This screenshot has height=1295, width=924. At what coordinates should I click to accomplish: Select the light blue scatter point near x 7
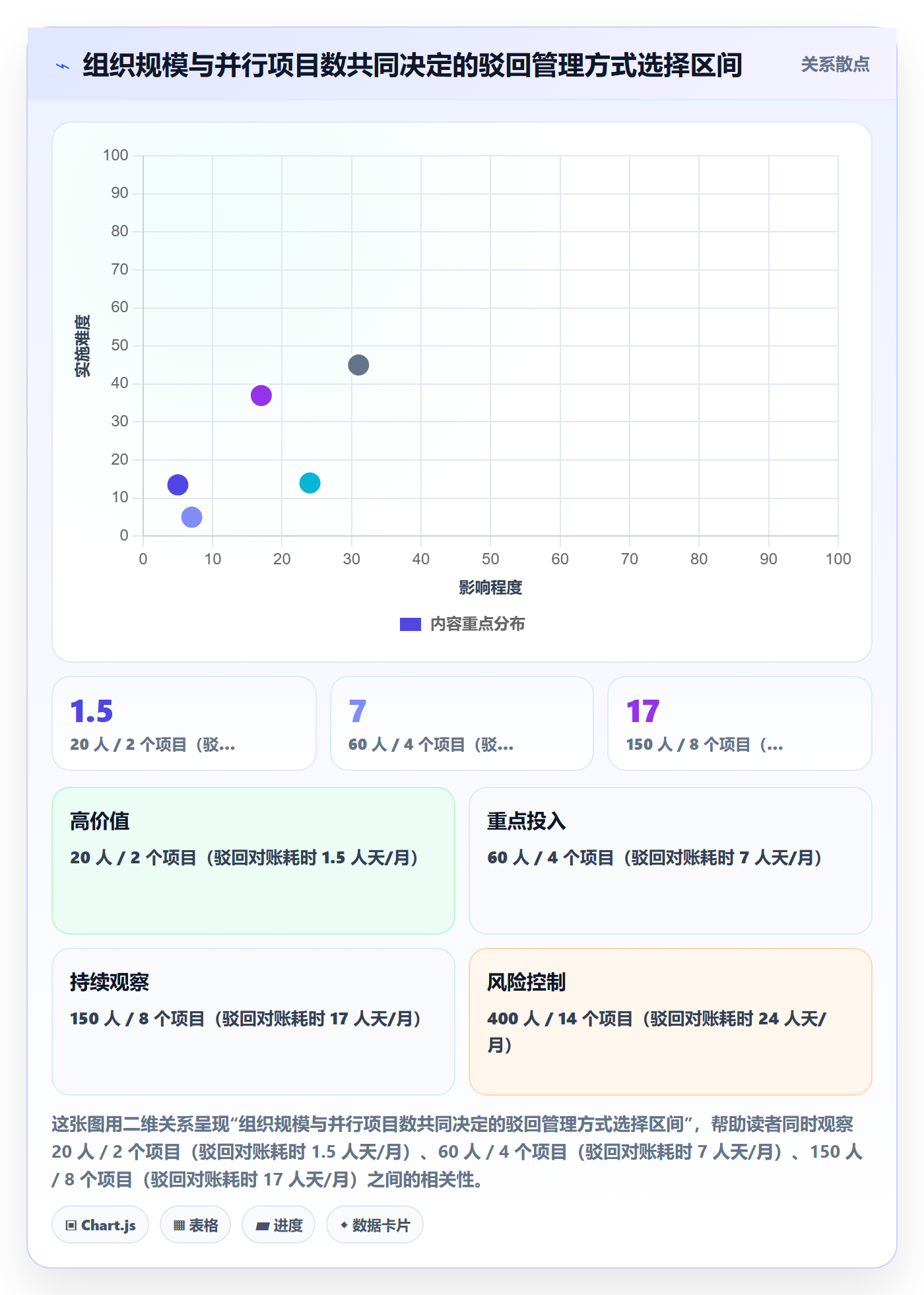tap(191, 517)
